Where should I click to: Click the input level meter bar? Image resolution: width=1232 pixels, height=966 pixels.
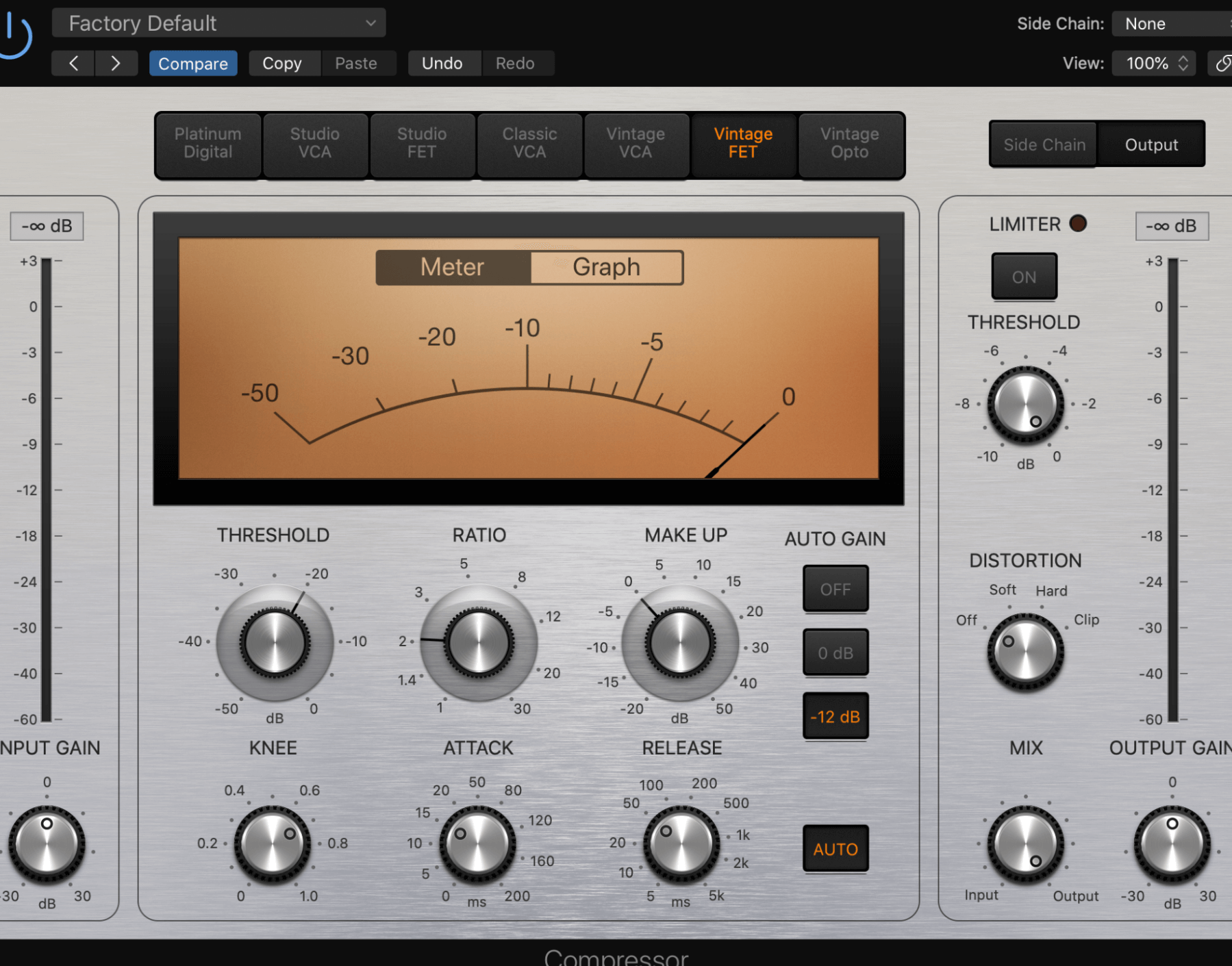click(47, 490)
